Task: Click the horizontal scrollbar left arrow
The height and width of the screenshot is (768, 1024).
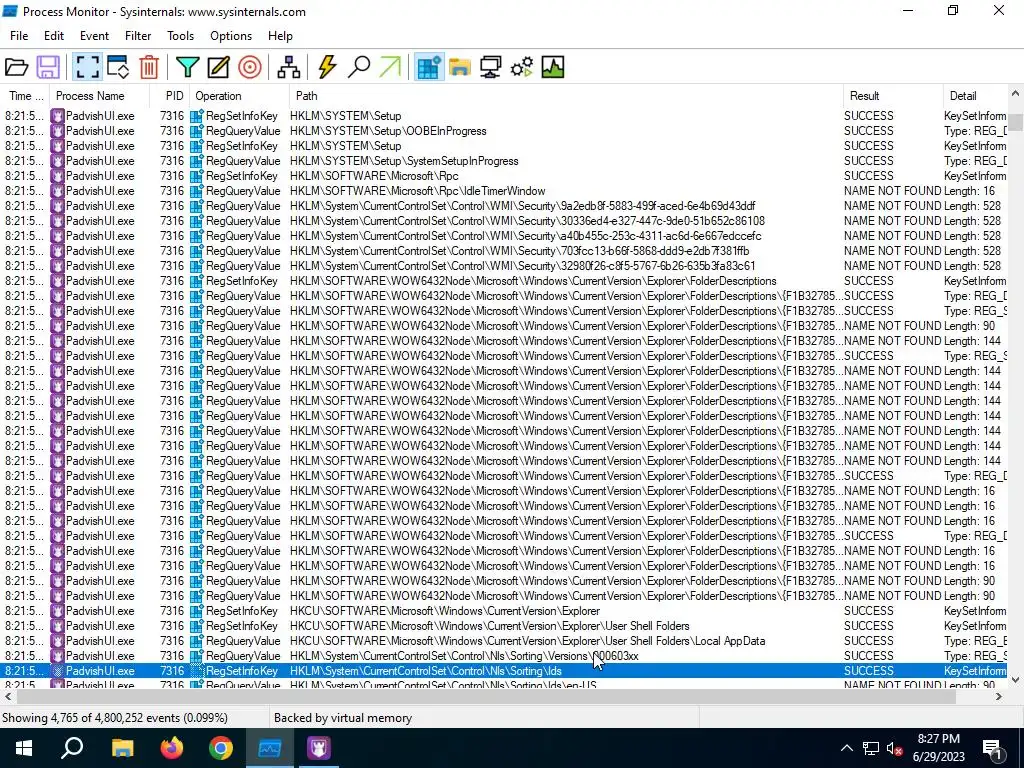Action: pos(7,697)
